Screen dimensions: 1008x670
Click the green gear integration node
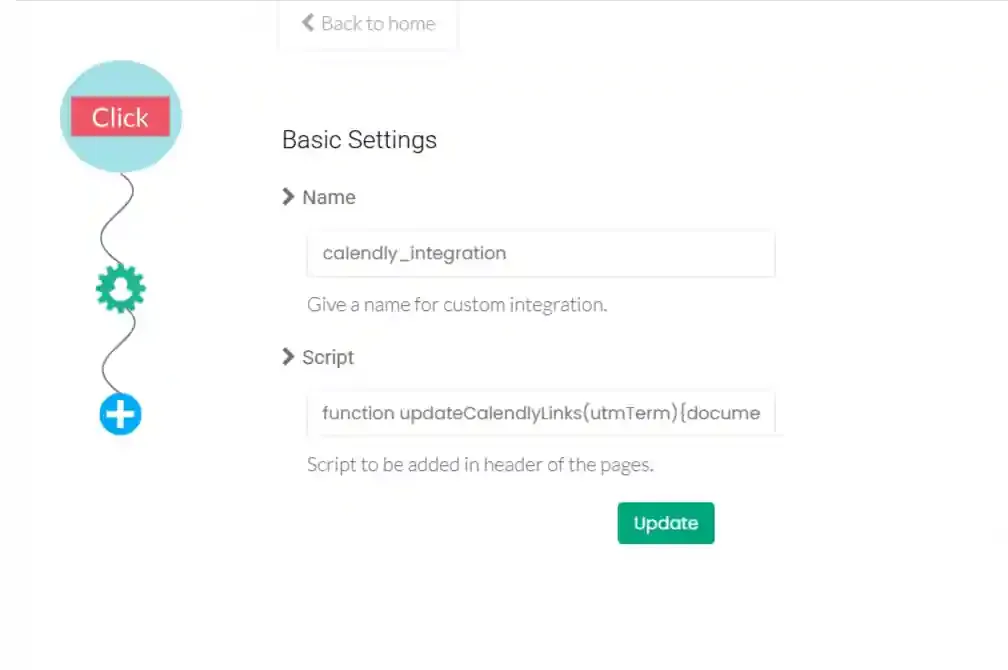(121, 288)
